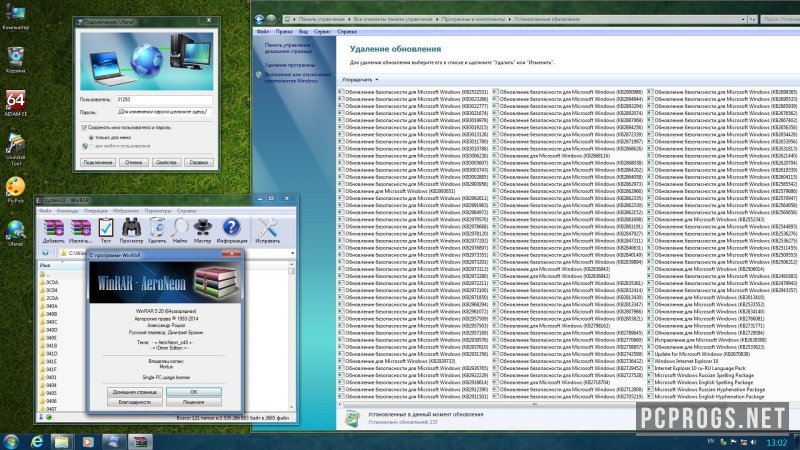Select the 'для любого пользователя' radio button
The height and width of the screenshot is (450, 800).
click(91, 146)
